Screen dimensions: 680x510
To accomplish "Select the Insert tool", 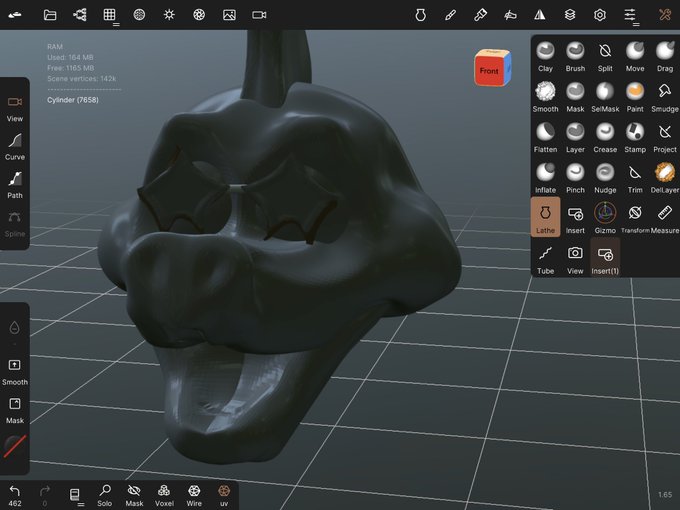I will (575, 219).
